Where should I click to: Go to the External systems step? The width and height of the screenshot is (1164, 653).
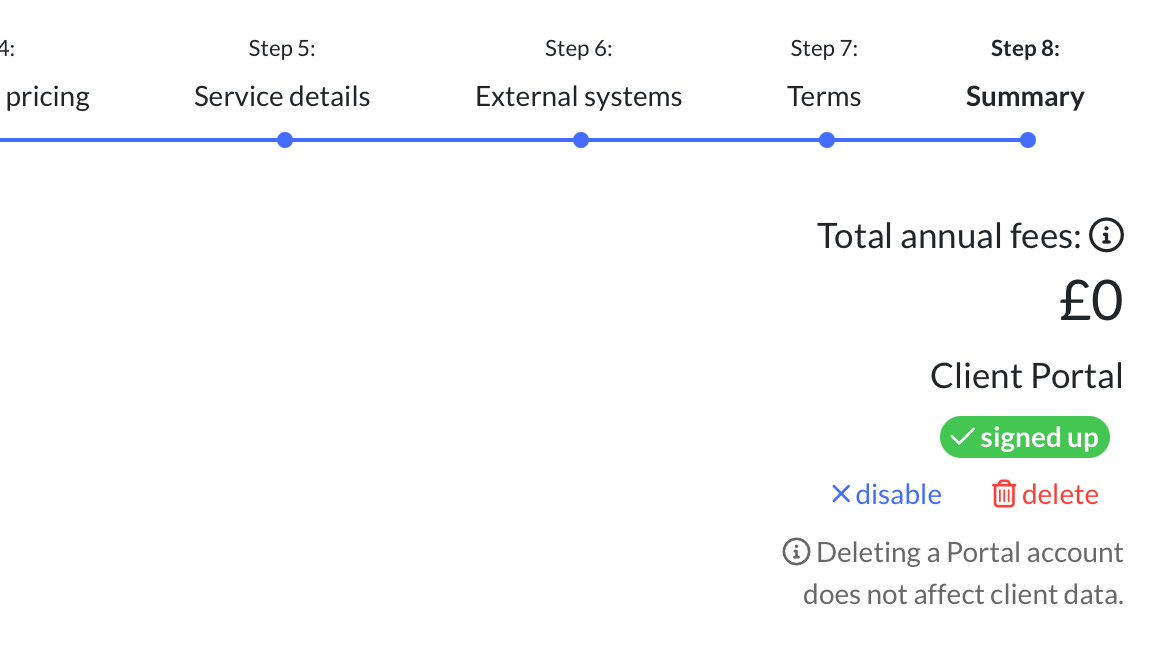pyautogui.click(x=578, y=96)
